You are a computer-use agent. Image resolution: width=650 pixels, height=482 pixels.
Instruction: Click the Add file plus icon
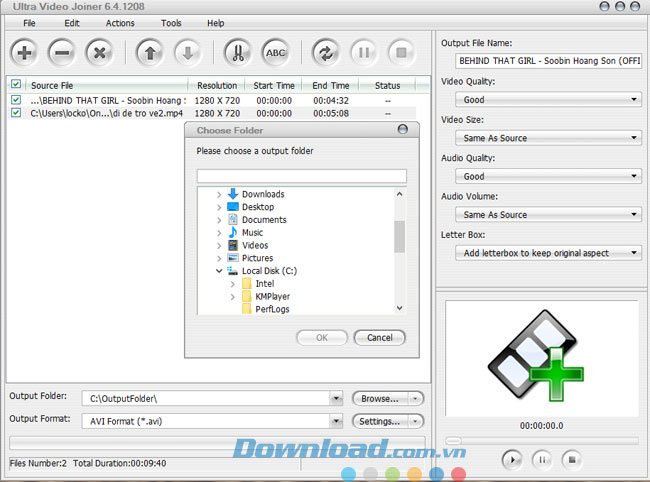tap(24, 53)
